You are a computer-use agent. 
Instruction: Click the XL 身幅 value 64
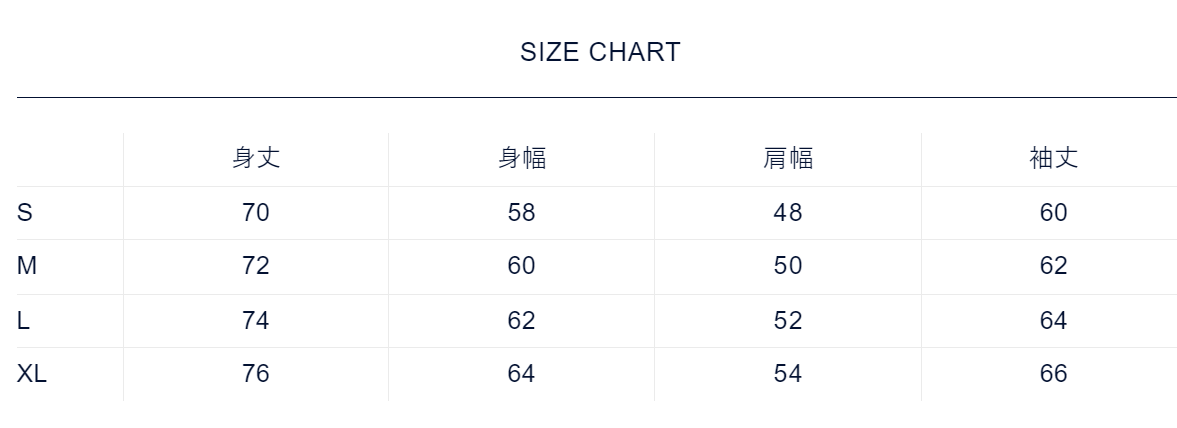pos(522,374)
